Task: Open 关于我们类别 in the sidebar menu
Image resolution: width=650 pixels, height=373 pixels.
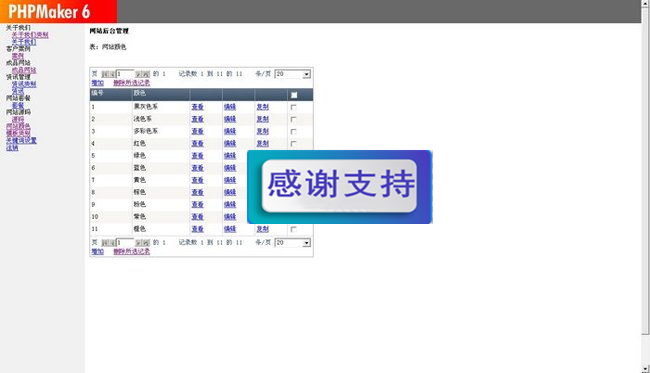Action: 30,35
